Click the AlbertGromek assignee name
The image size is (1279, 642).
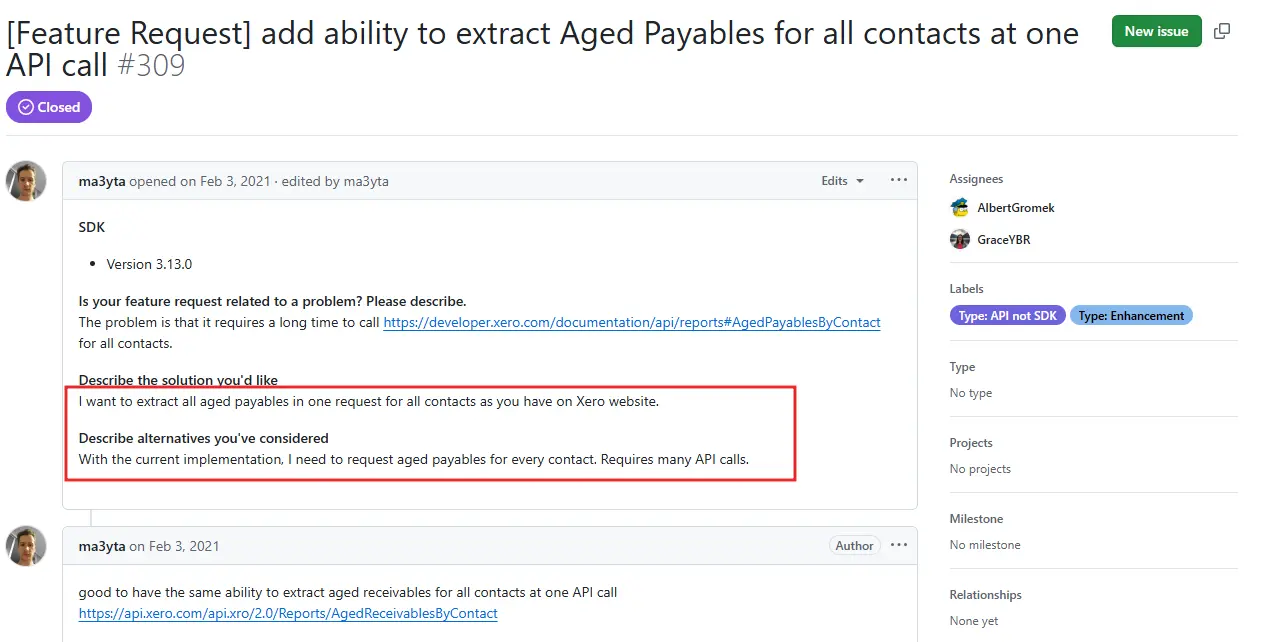[x=1016, y=208]
